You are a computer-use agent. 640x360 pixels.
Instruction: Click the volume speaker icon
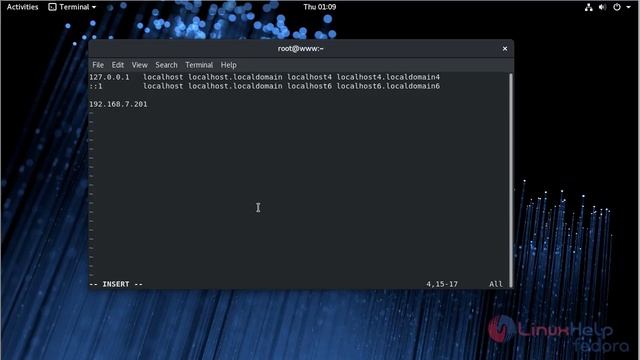click(602, 7)
